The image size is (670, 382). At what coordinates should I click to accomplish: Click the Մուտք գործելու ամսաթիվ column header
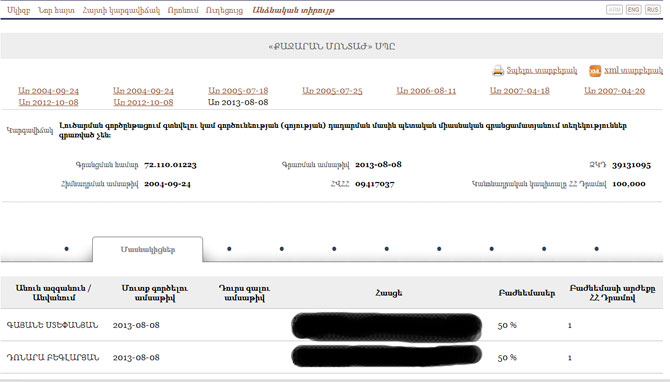[x=155, y=293]
